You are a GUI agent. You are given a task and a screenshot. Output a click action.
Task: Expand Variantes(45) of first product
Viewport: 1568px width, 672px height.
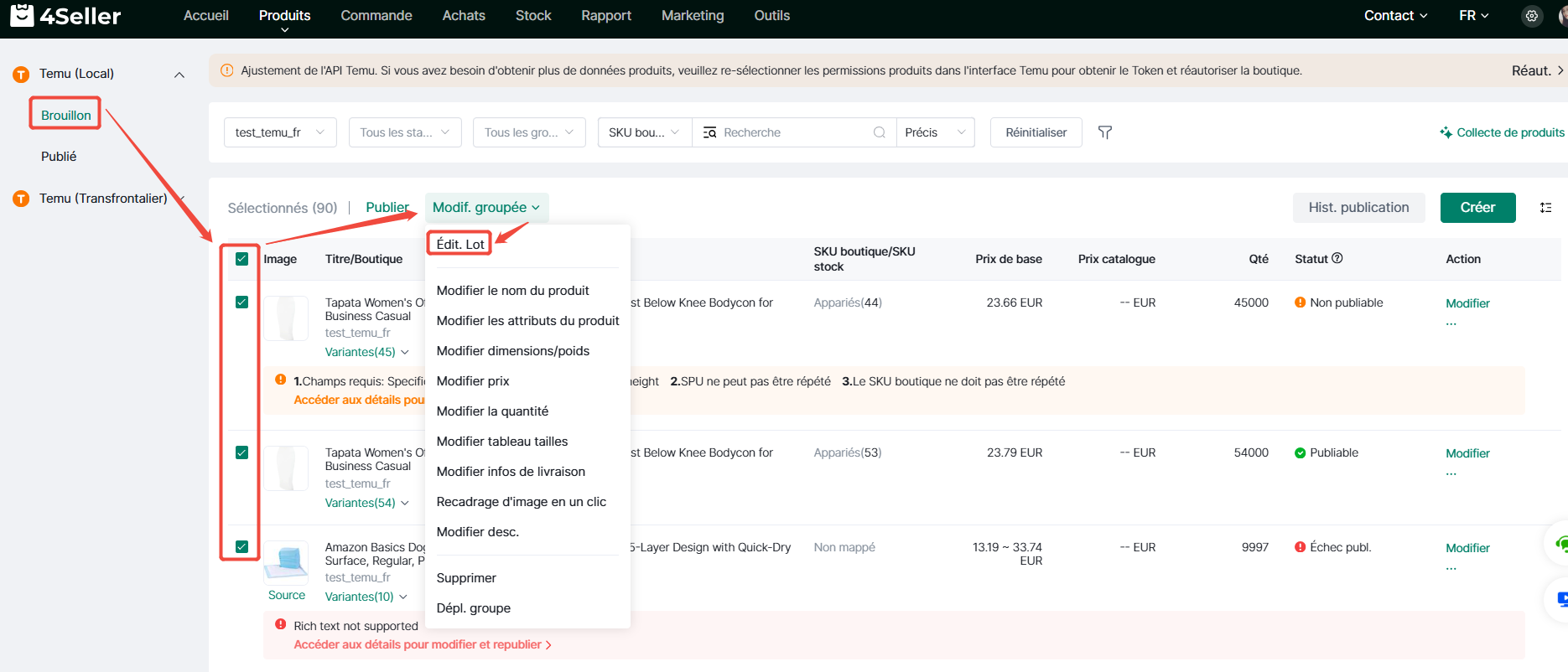tap(366, 352)
